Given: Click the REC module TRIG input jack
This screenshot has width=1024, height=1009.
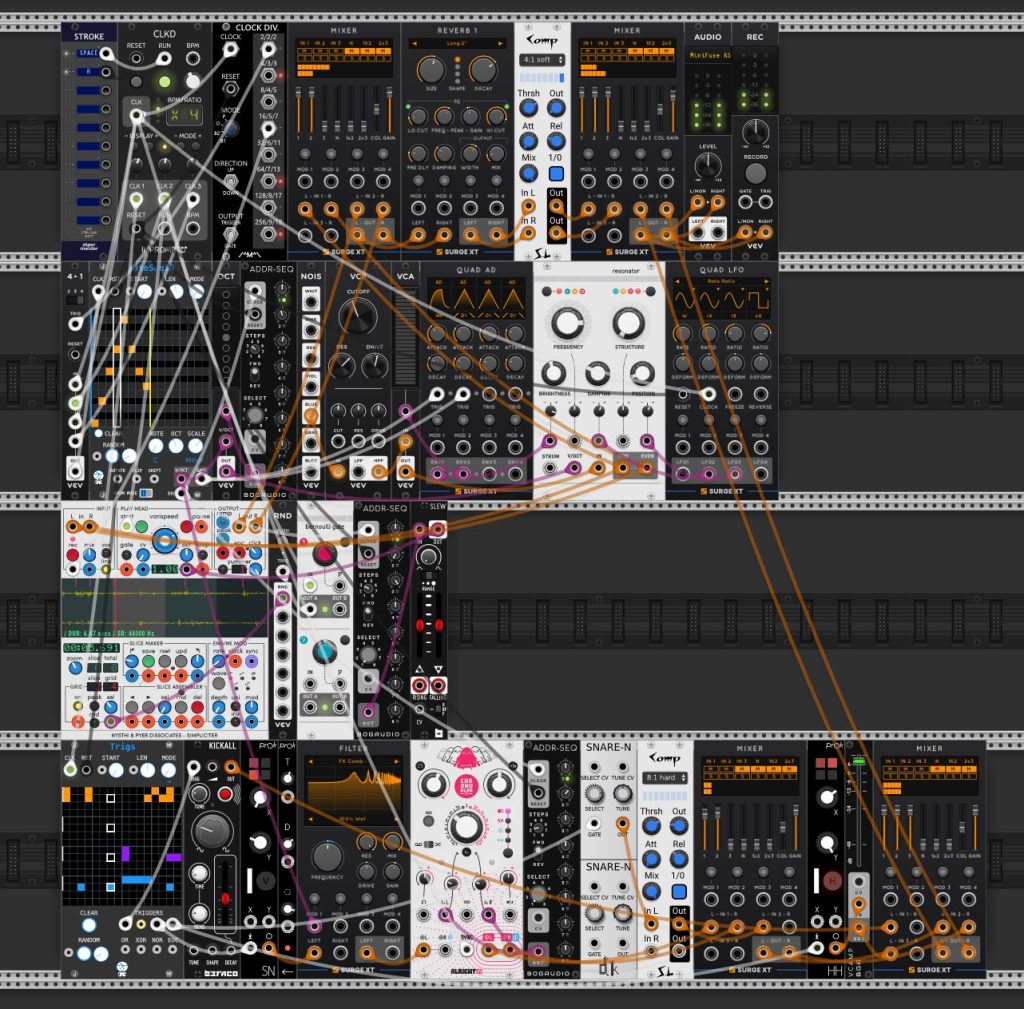Looking at the screenshot, I should coord(765,202).
